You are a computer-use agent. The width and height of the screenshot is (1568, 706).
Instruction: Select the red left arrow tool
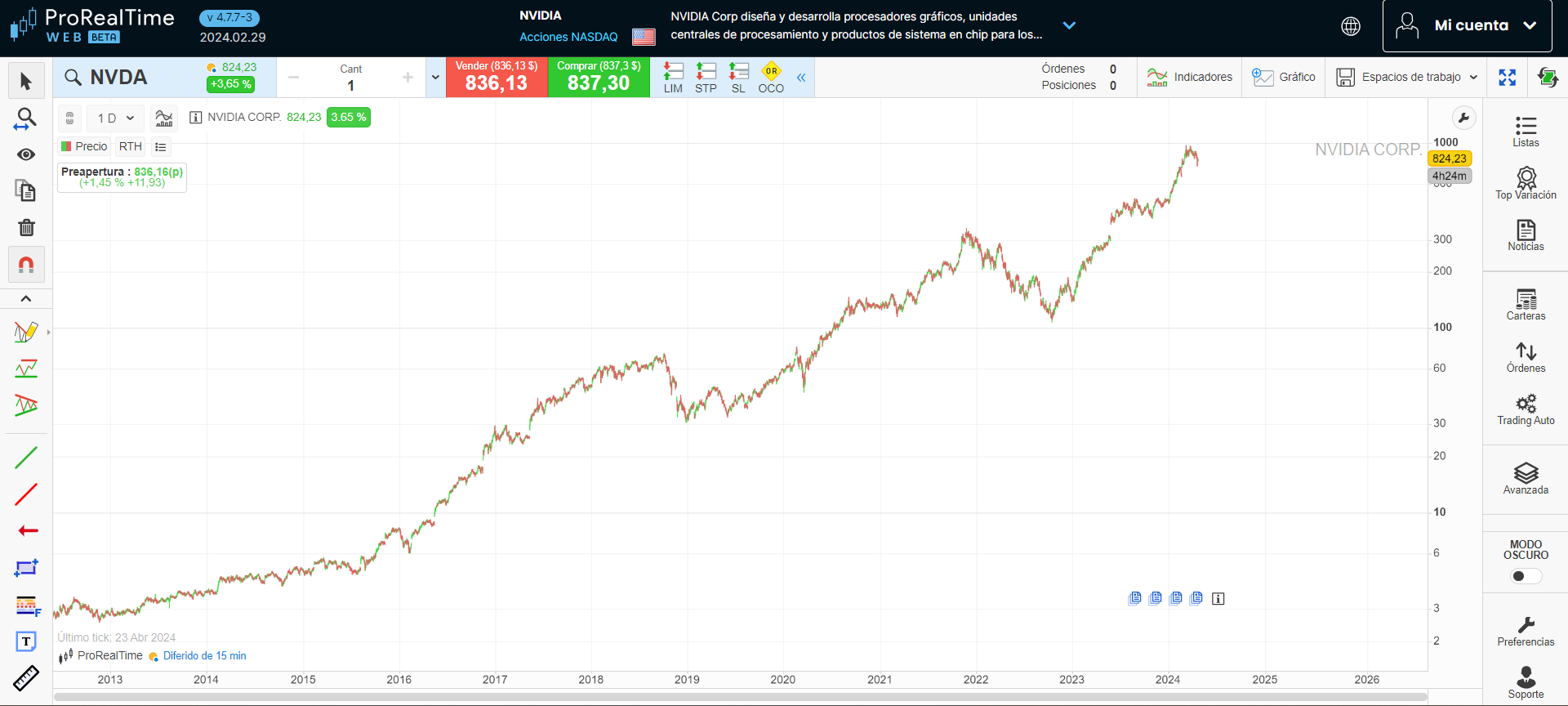pyautogui.click(x=28, y=530)
